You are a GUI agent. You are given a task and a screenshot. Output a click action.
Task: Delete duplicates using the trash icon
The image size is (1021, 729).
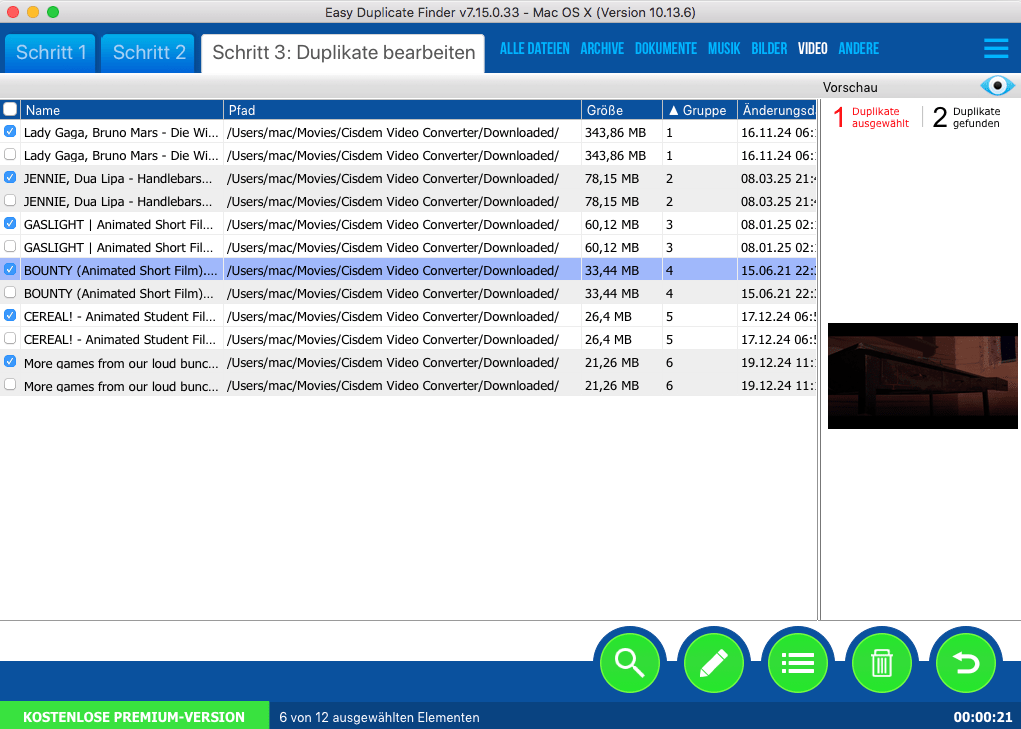tap(882, 661)
